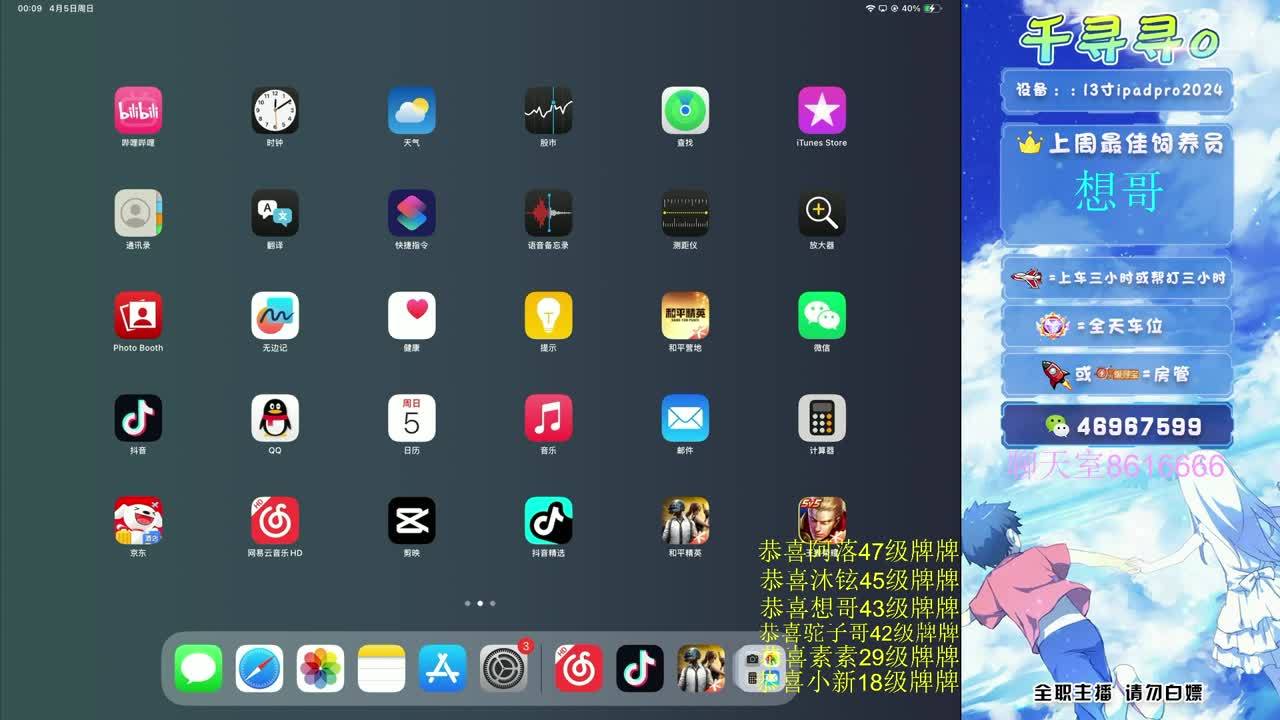Launch the Find My app
The width and height of the screenshot is (1280, 720).
click(x=685, y=111)
